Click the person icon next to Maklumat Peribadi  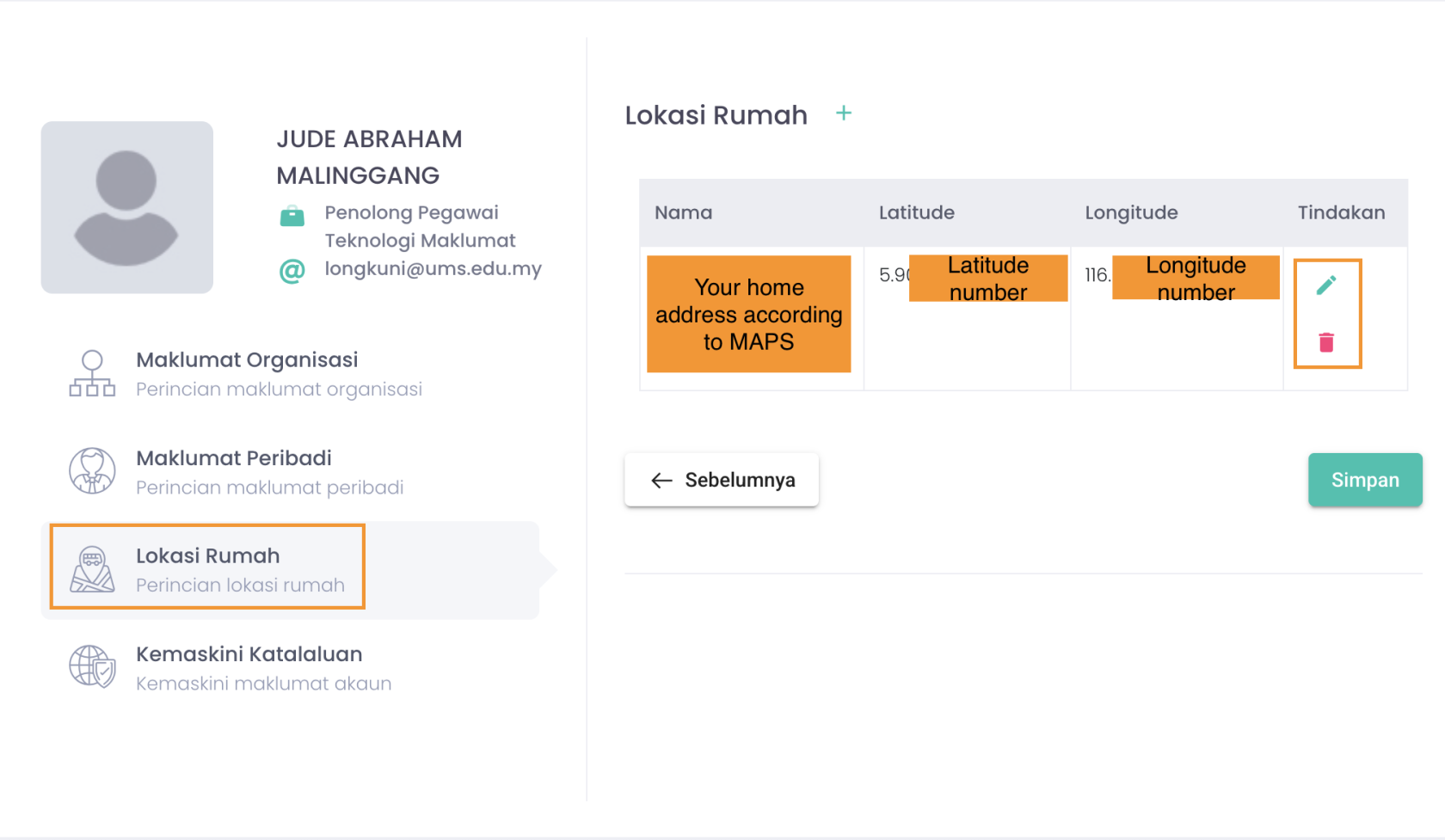click(92, 470)
